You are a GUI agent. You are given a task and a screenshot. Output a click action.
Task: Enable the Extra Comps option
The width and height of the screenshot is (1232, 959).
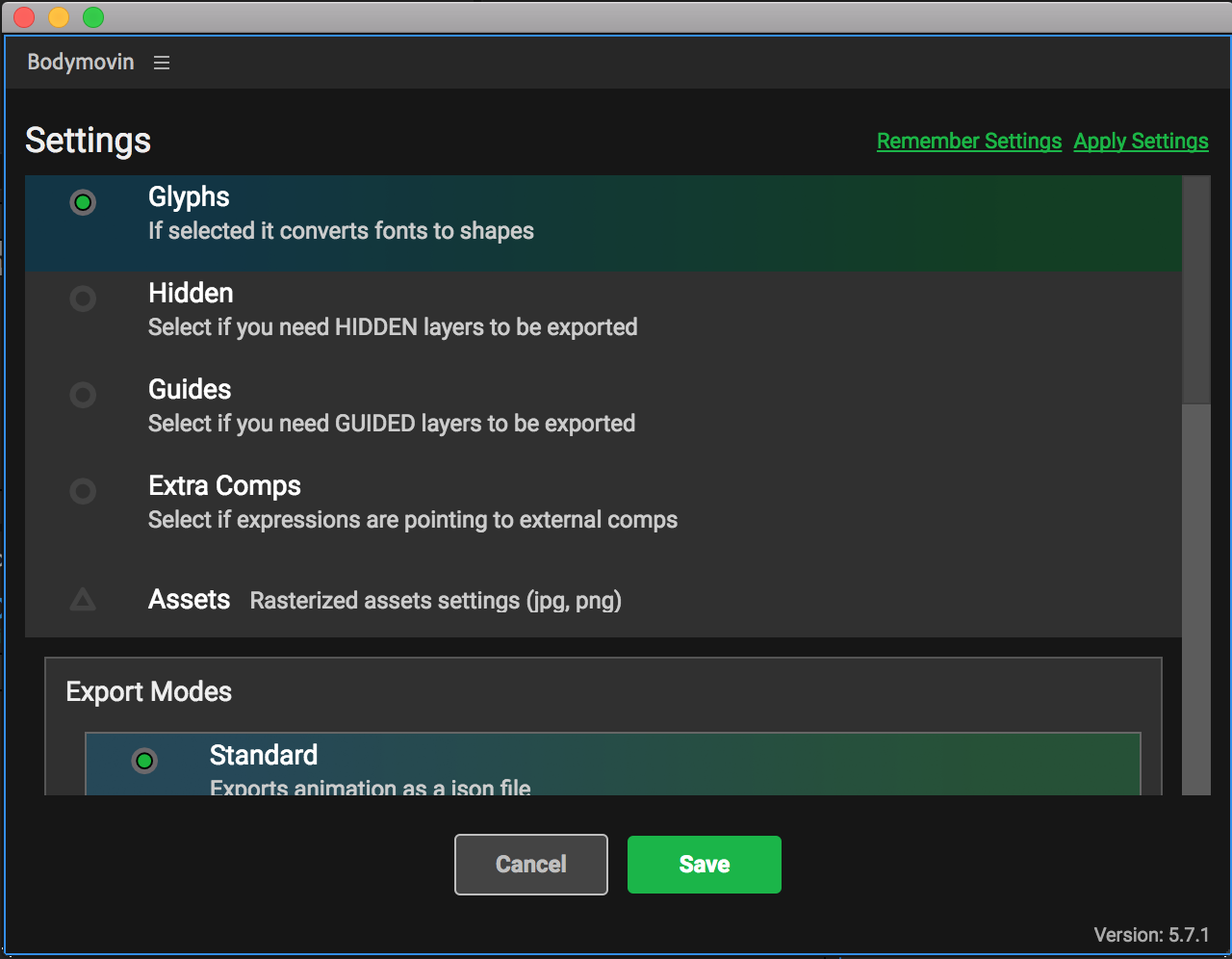click(83, 491)
